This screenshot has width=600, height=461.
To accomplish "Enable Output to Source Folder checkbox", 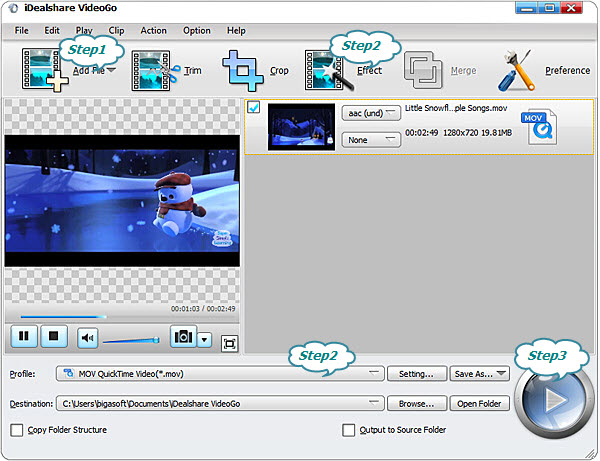I will 348,430.
